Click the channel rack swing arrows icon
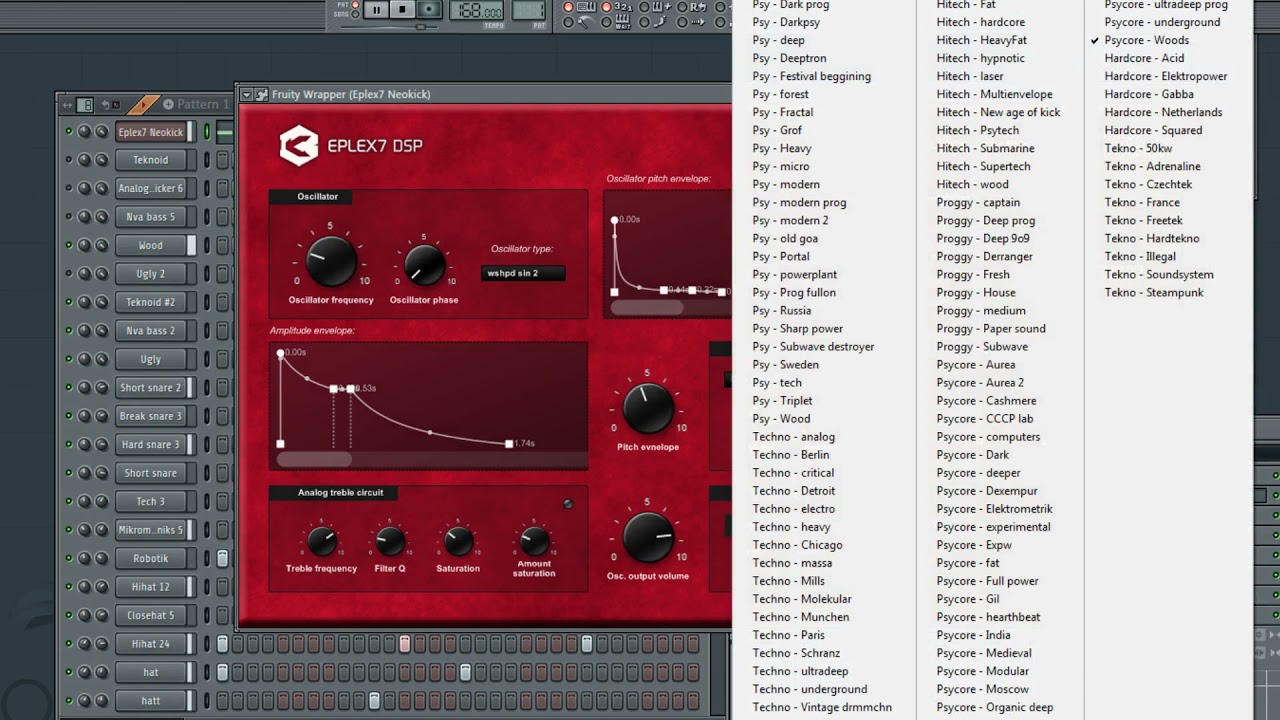Viewport: 1280px width, 720px height. [x=67, y=104]
